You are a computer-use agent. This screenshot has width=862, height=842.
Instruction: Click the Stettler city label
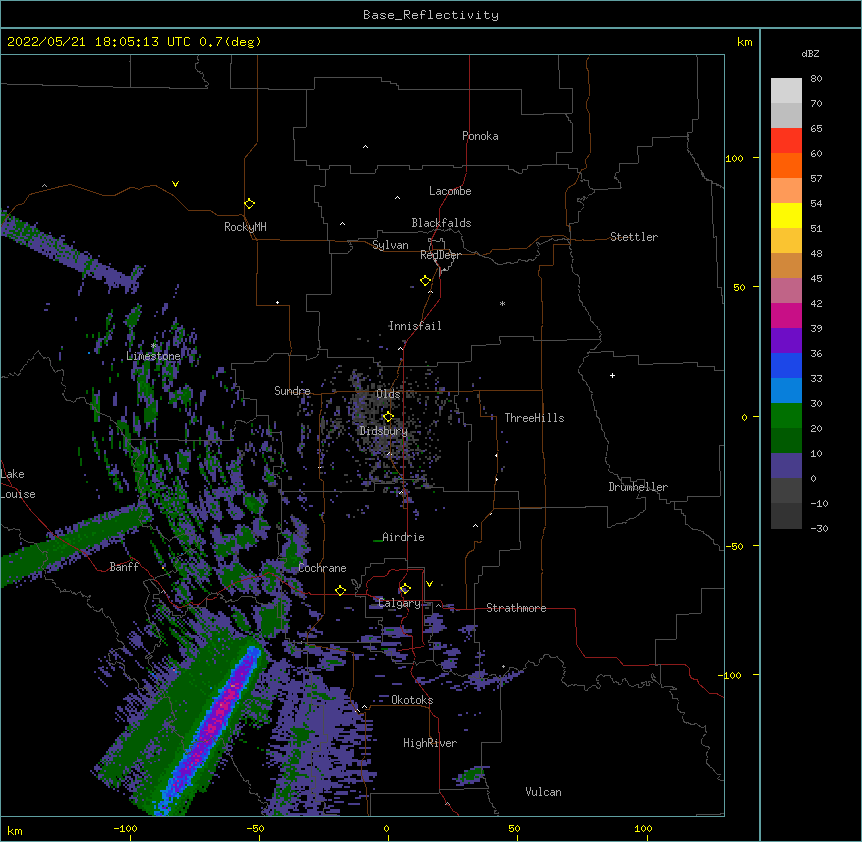(634, 237)
